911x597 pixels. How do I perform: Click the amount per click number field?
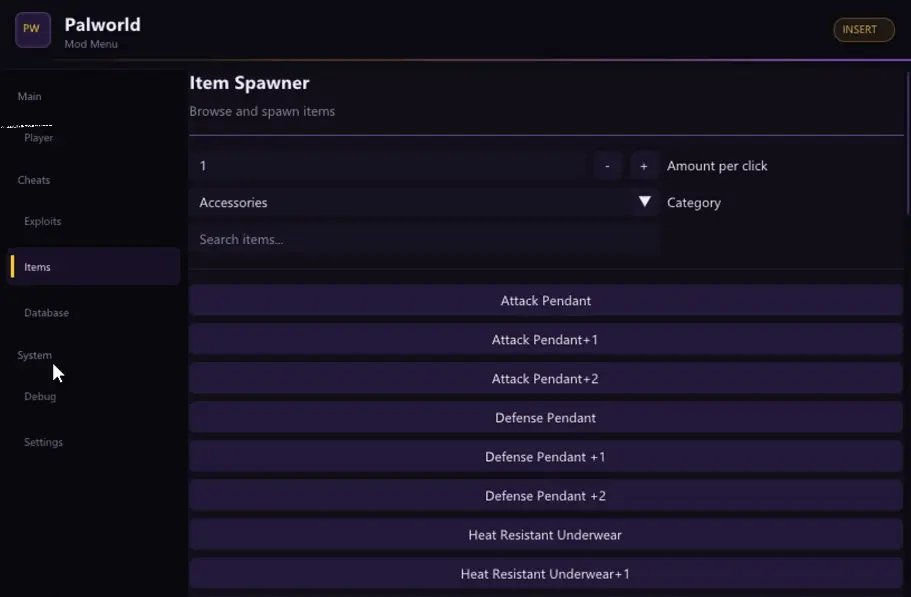389,166
